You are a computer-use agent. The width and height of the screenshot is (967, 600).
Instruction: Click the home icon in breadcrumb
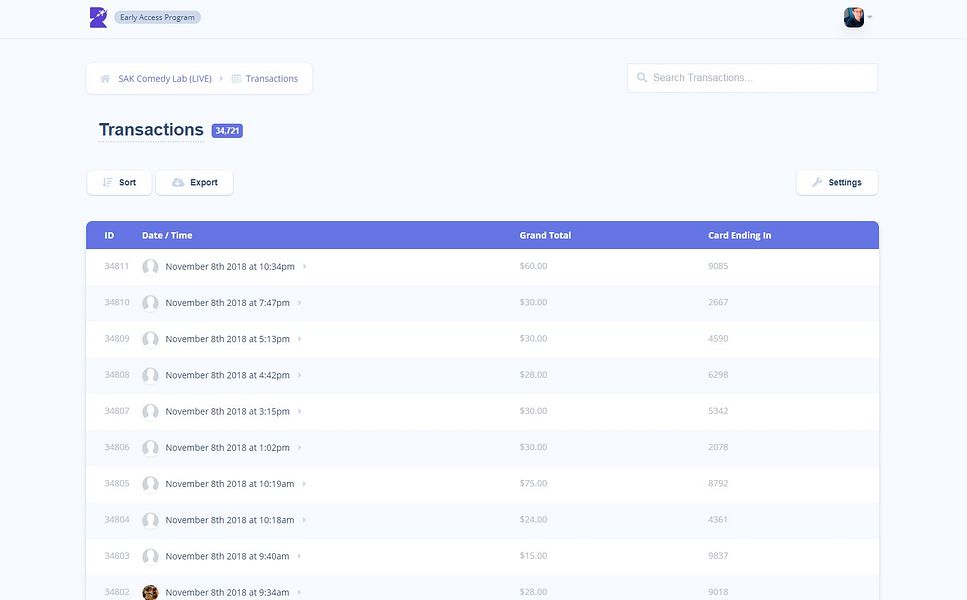(105, 78)
